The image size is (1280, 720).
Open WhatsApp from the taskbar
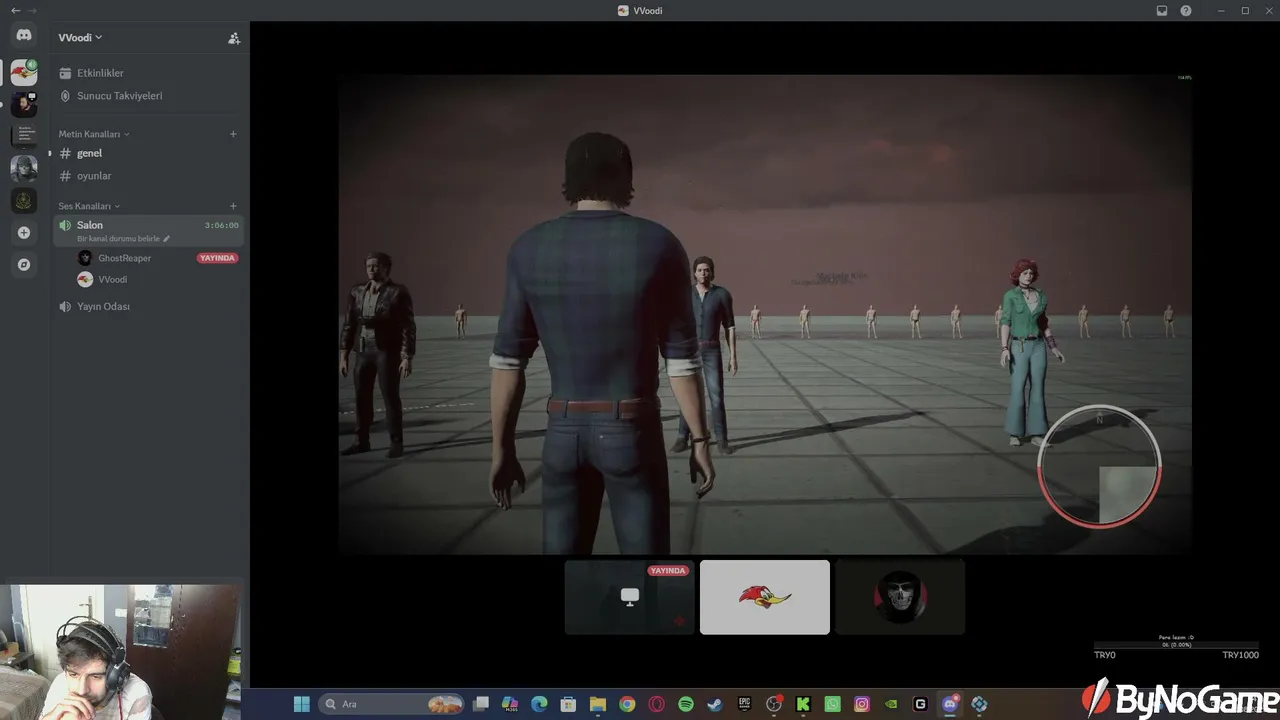(832, 704)
